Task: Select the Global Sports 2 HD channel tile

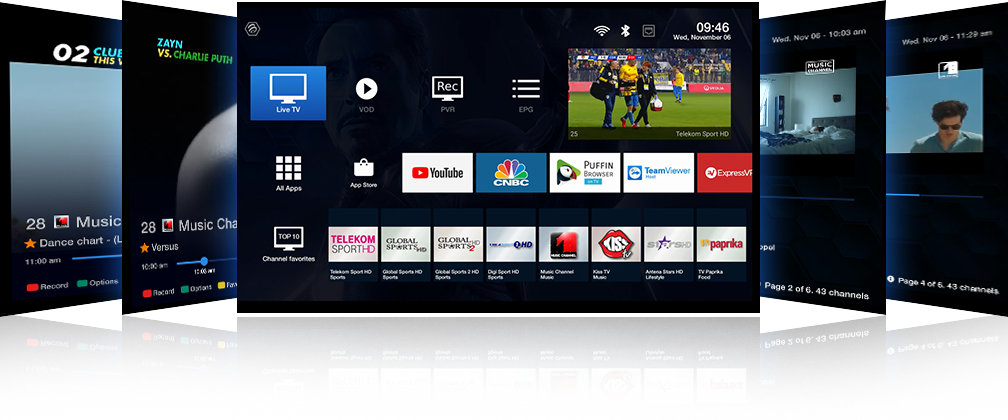Action: 458,244
